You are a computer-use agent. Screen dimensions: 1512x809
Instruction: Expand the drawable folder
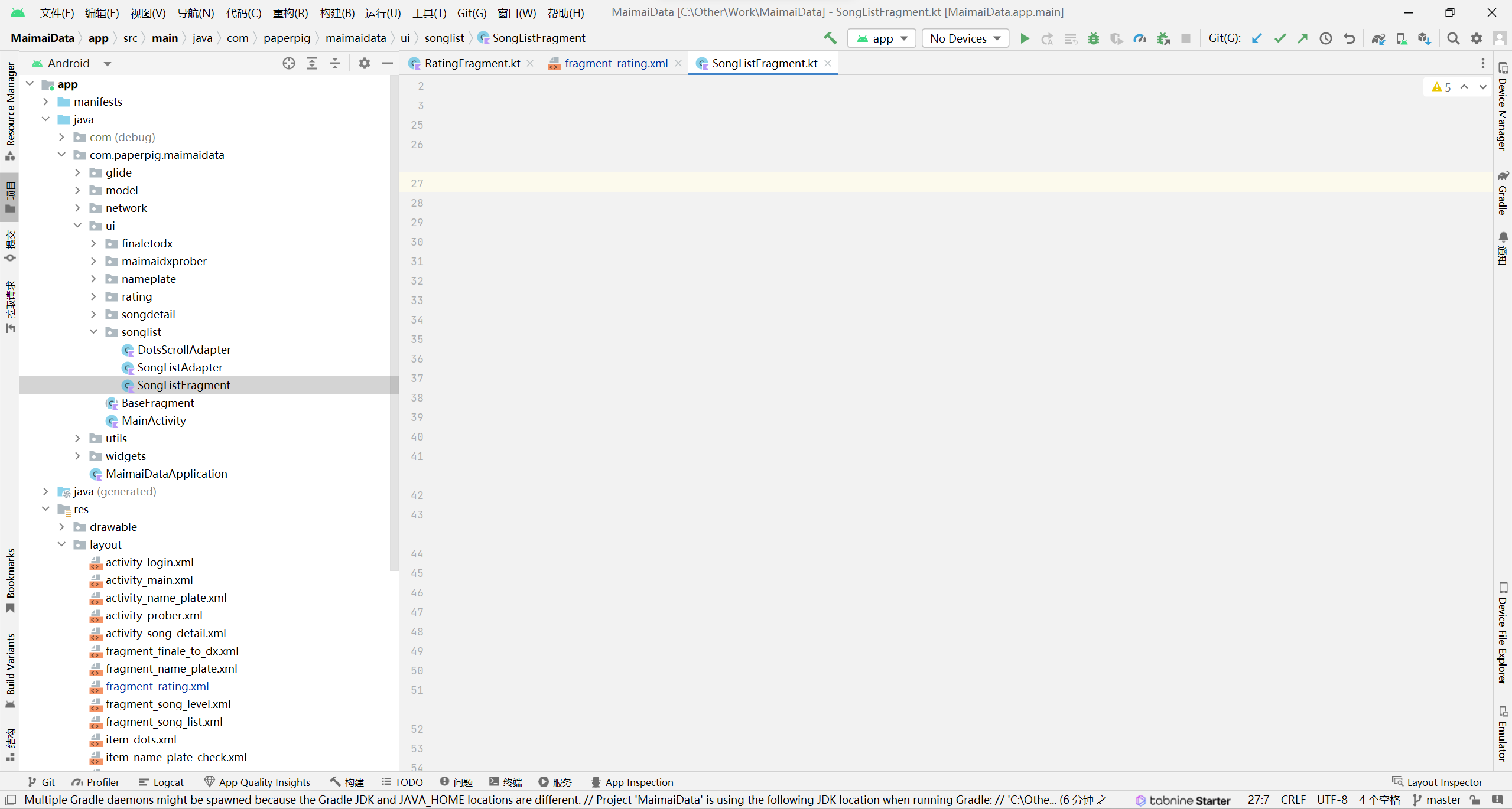pyautogui.click(x=61, y=527)
